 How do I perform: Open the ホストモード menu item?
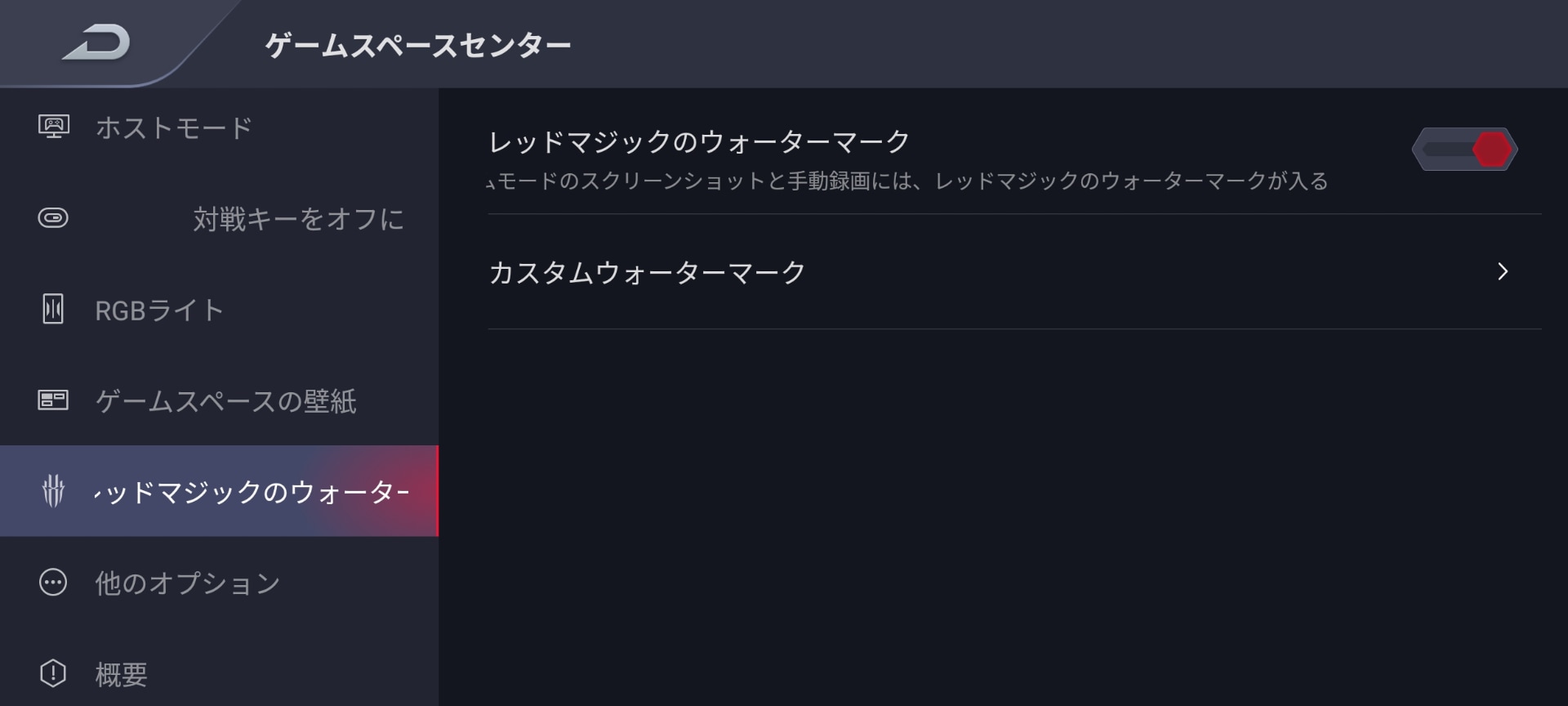[173, 127]
